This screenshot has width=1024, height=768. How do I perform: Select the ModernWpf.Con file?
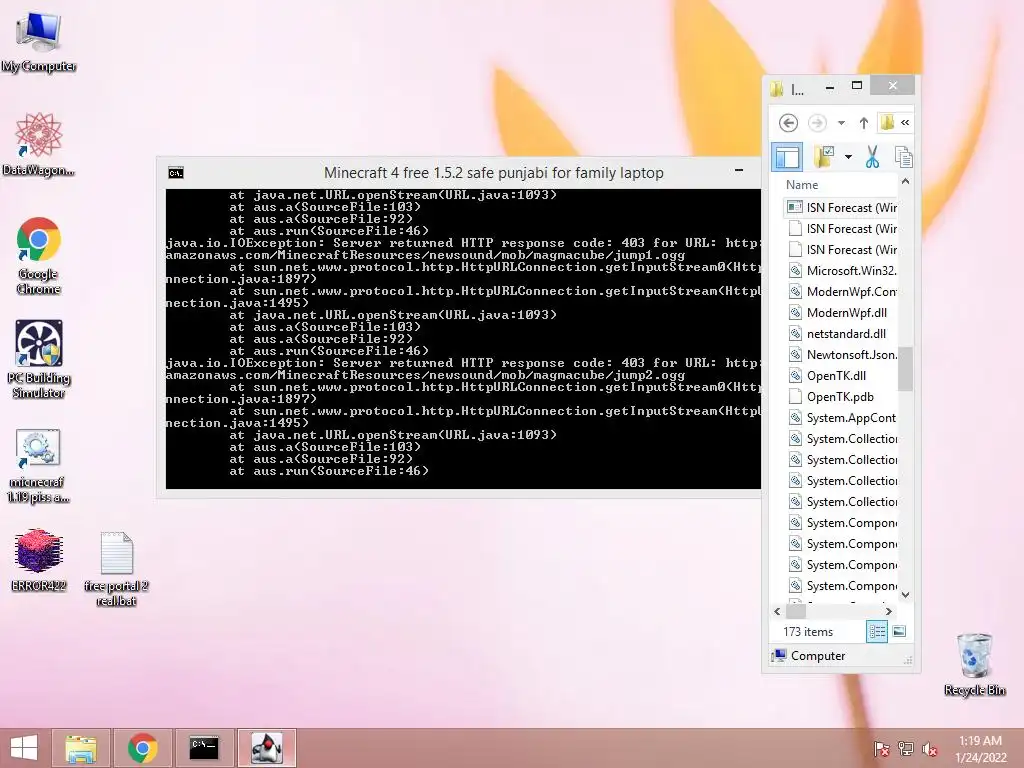click(x=840, y=291)
